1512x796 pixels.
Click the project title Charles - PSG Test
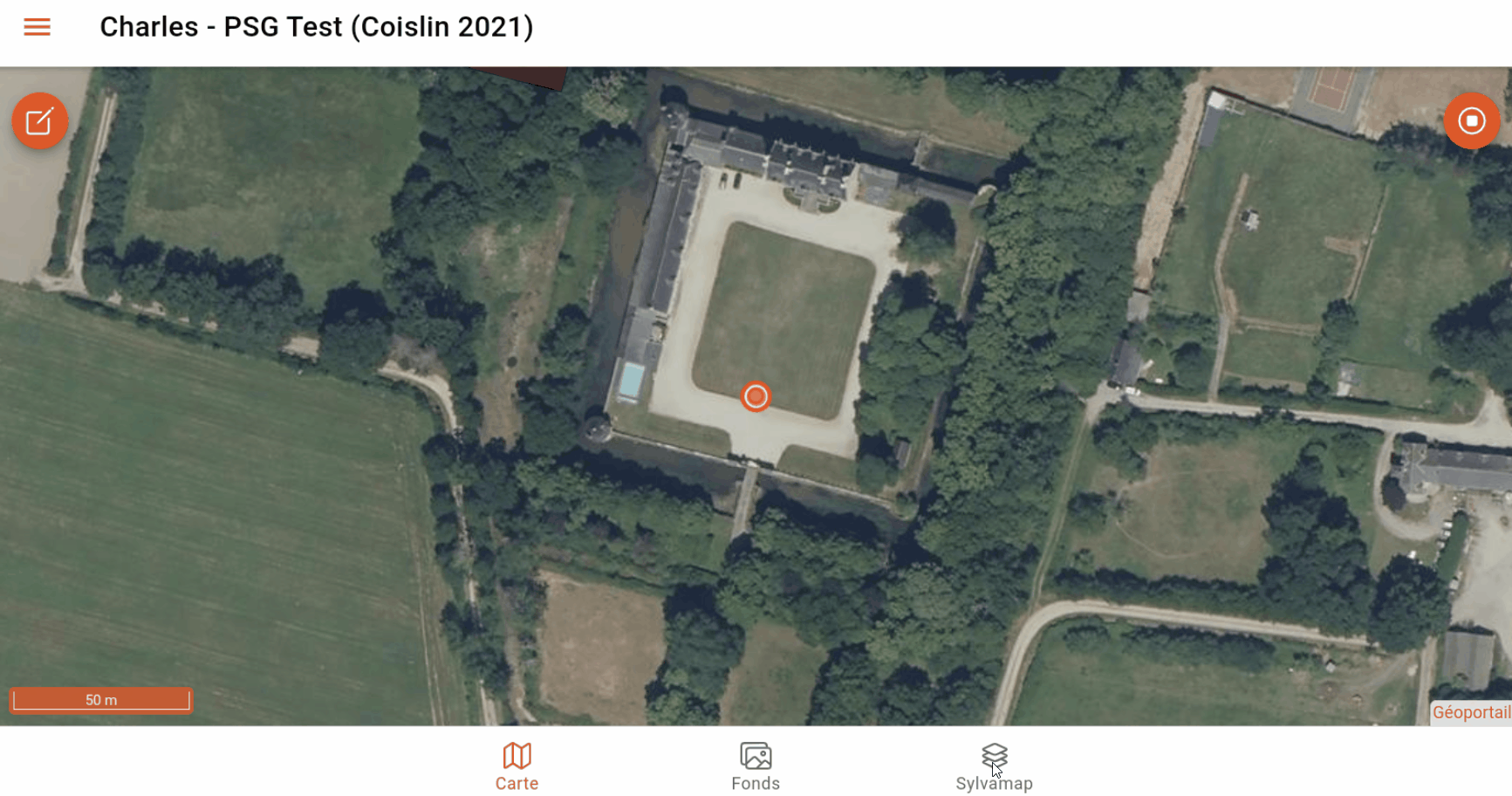(316, 27)
